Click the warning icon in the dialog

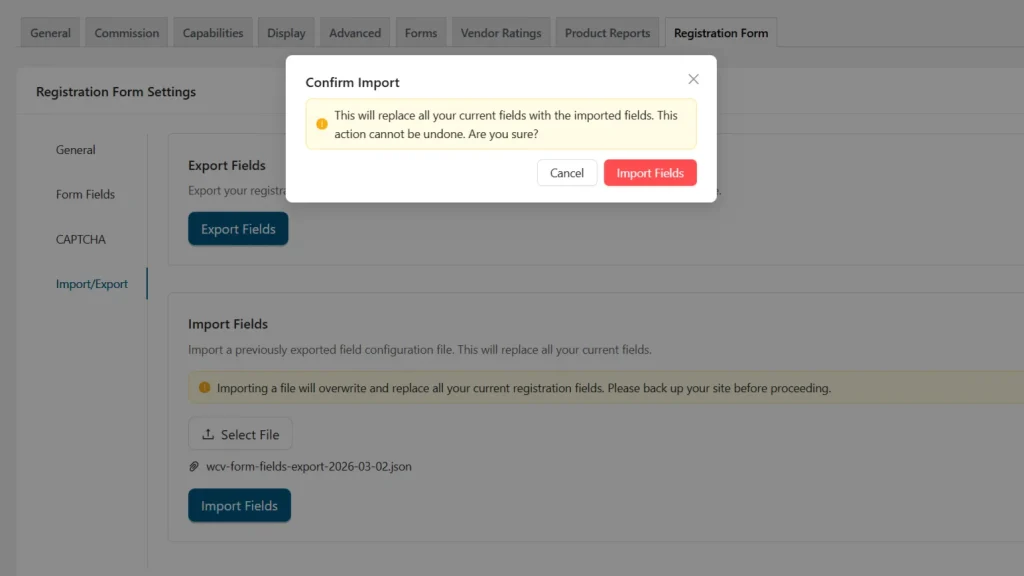point(322,124)
